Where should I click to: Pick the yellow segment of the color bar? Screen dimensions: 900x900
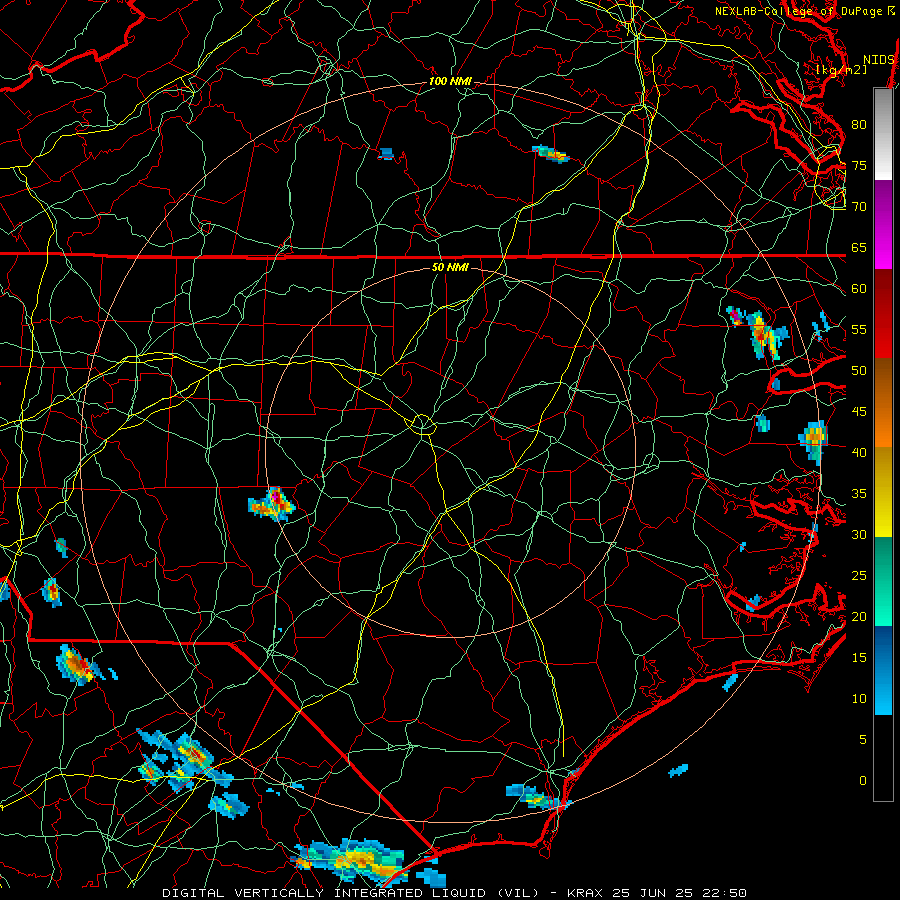(883, 492)
